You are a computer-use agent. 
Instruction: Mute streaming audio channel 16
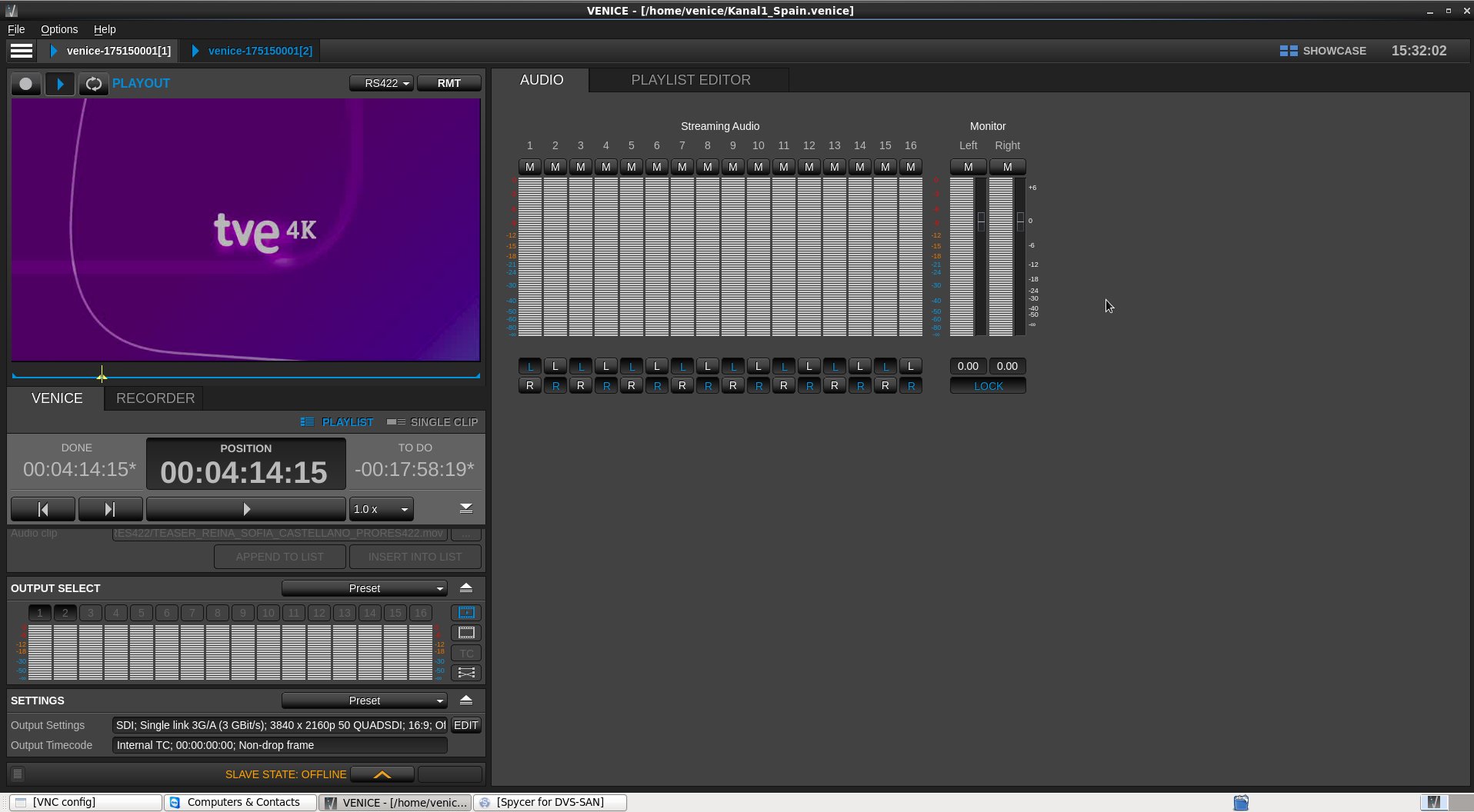911,167
